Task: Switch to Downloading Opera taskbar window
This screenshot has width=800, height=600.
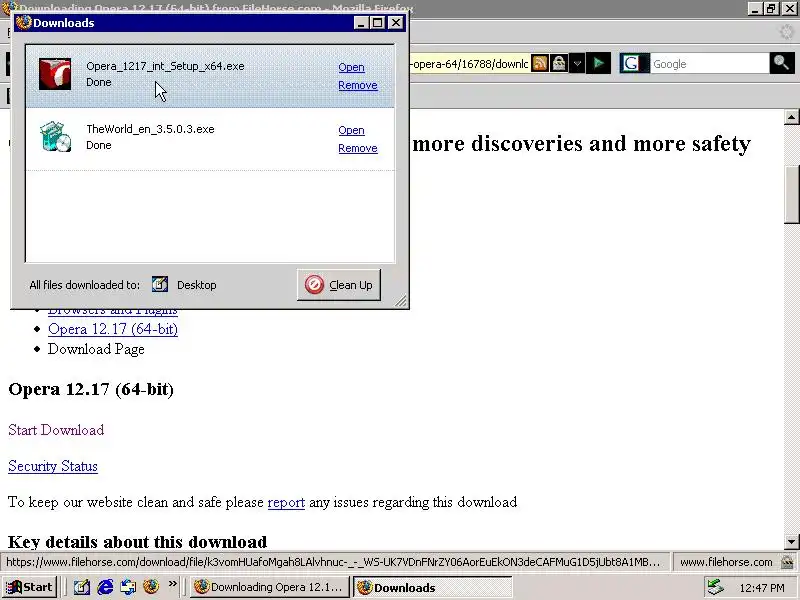Action: pyautogui.click(x=270, y=587)
